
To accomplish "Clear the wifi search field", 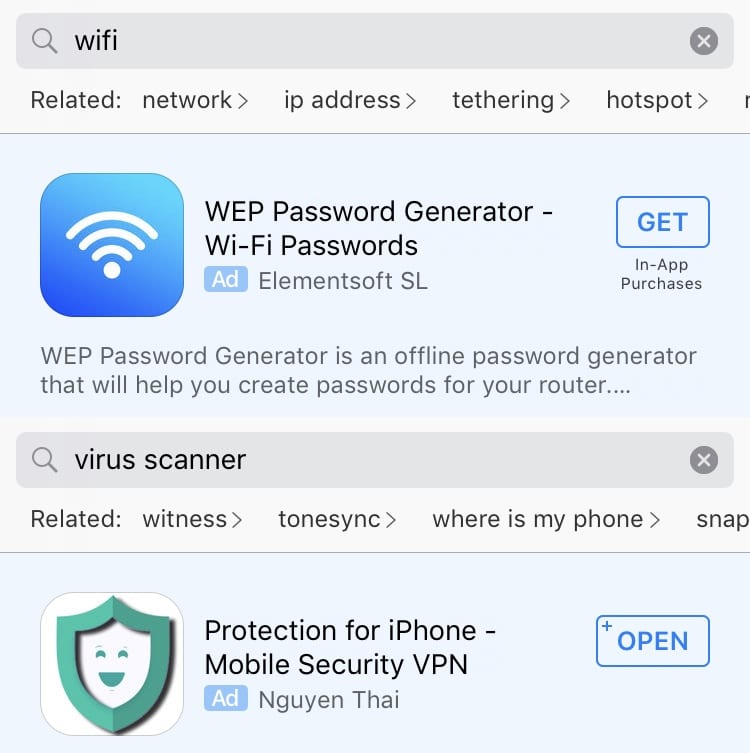I will pos(703,41).
